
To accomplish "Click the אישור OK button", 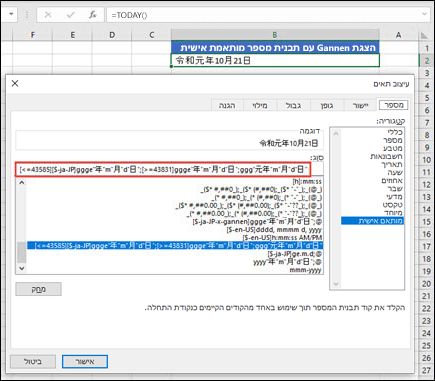I will pyautogui.click(x=85, y=362).
